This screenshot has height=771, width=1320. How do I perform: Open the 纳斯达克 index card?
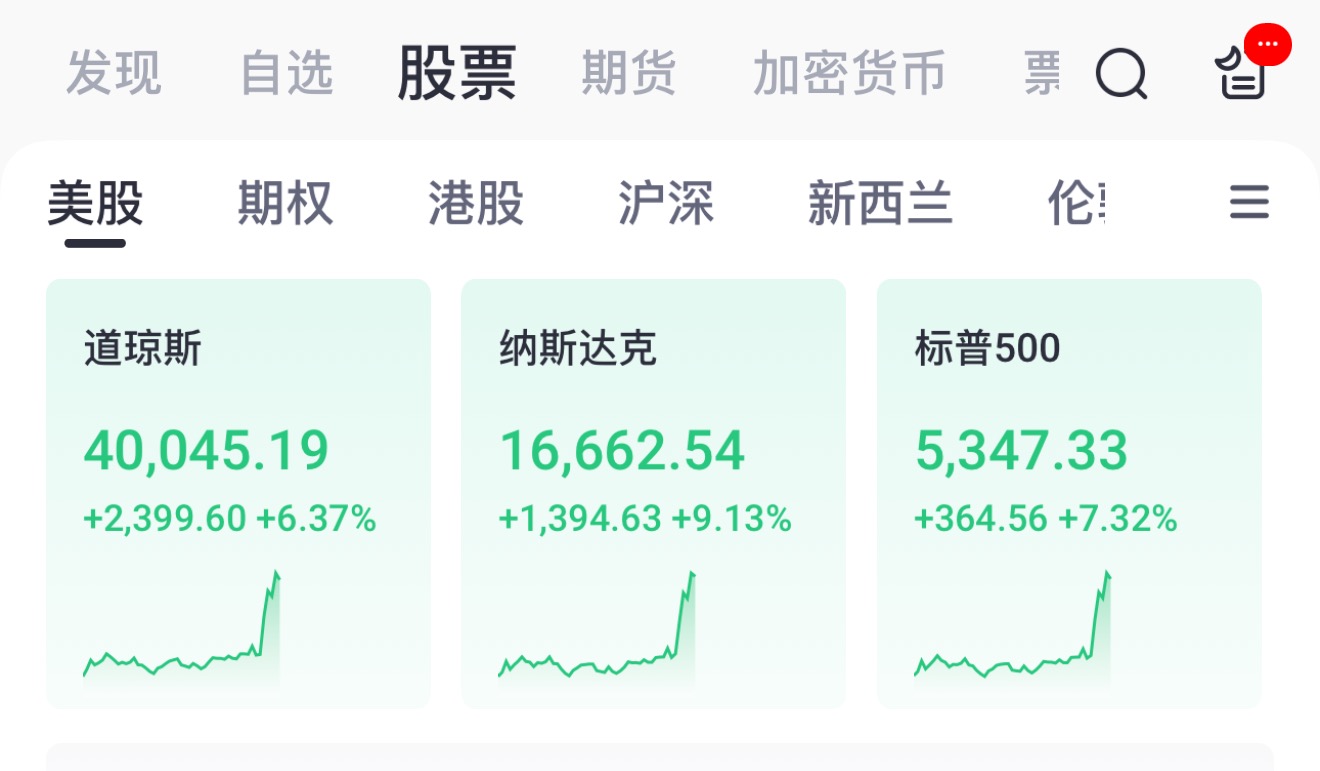click(653, 494)
